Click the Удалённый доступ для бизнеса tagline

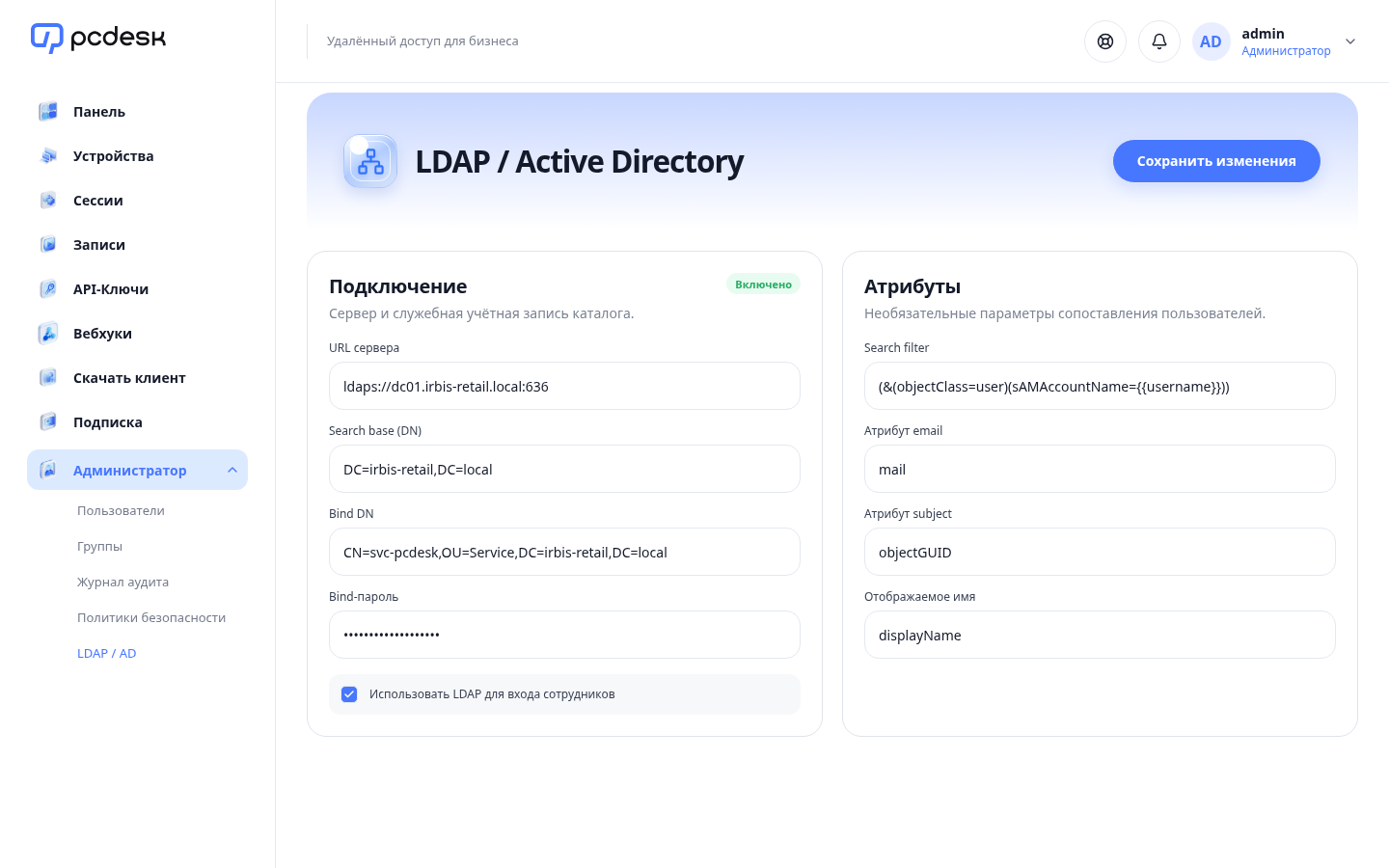click(x=422, y=41)
